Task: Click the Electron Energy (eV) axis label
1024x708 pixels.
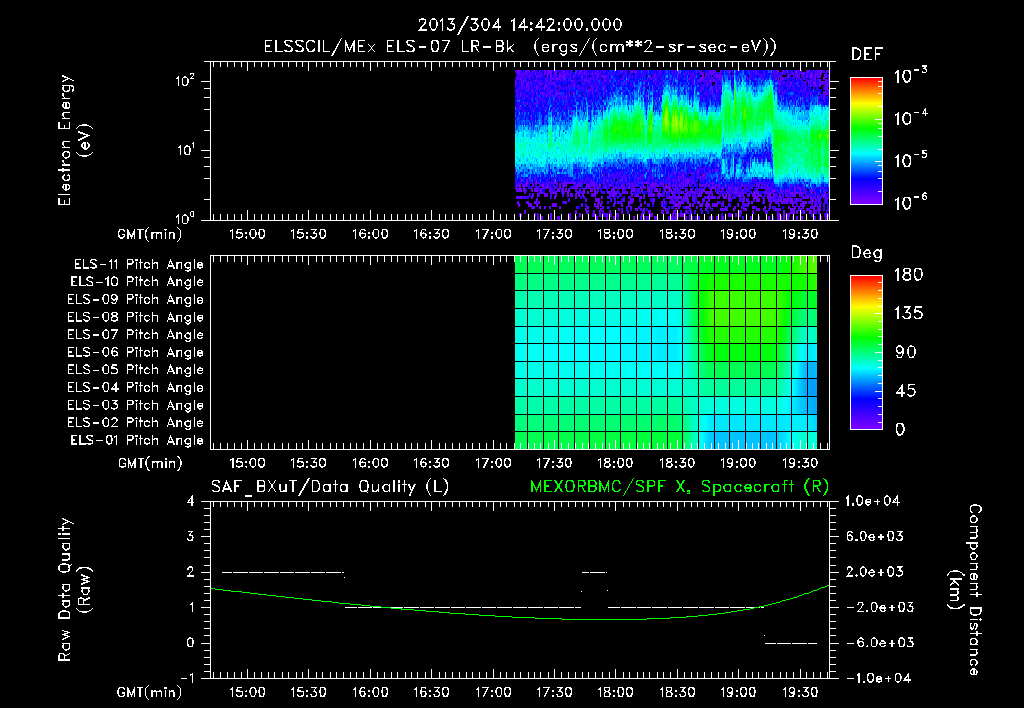Action: click(x=74, y=140)
